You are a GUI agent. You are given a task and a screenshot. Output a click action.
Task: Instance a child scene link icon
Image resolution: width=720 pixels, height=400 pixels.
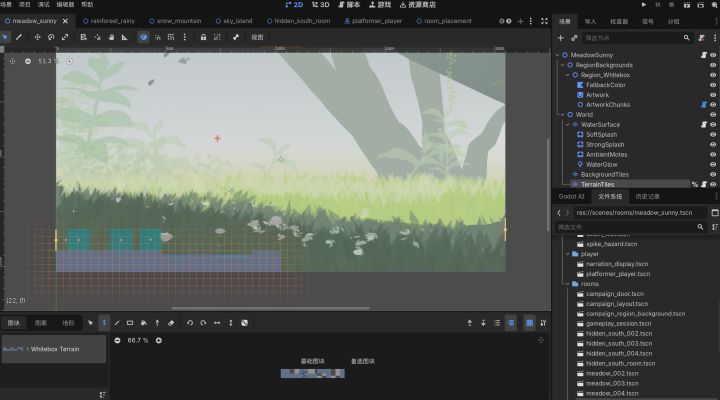click(574, 38)
